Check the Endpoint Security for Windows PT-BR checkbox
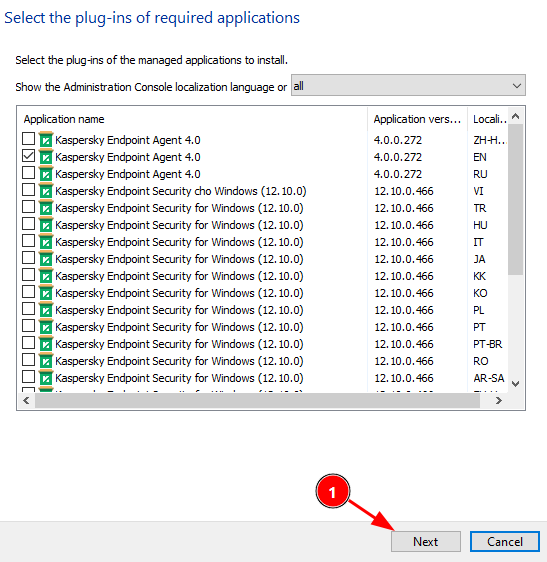Screen dimensions: 547x562 coord(28,343)
